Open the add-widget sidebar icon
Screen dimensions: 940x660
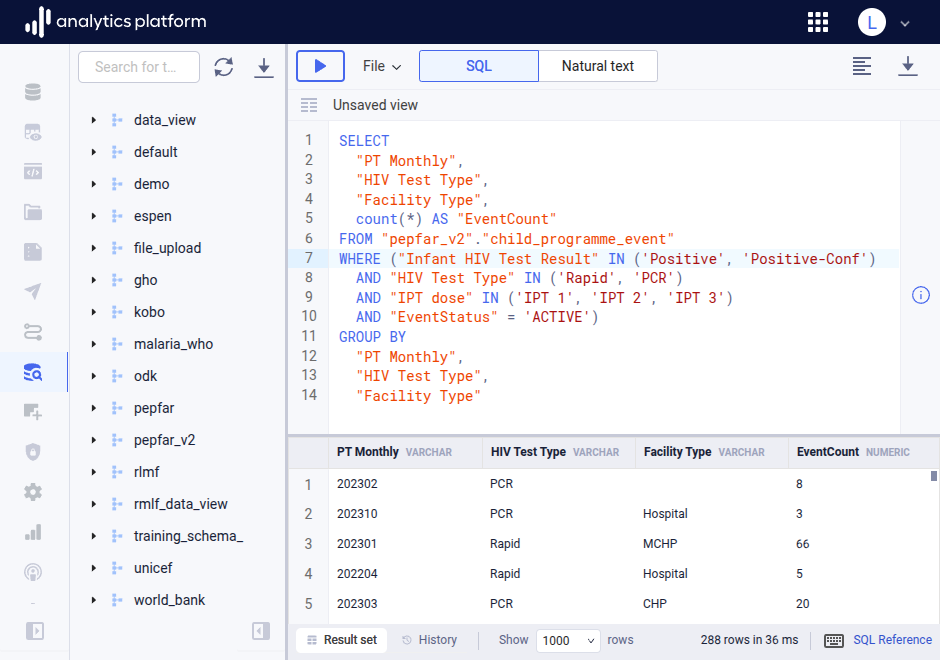pyautogui.click(x=33, y=412)
